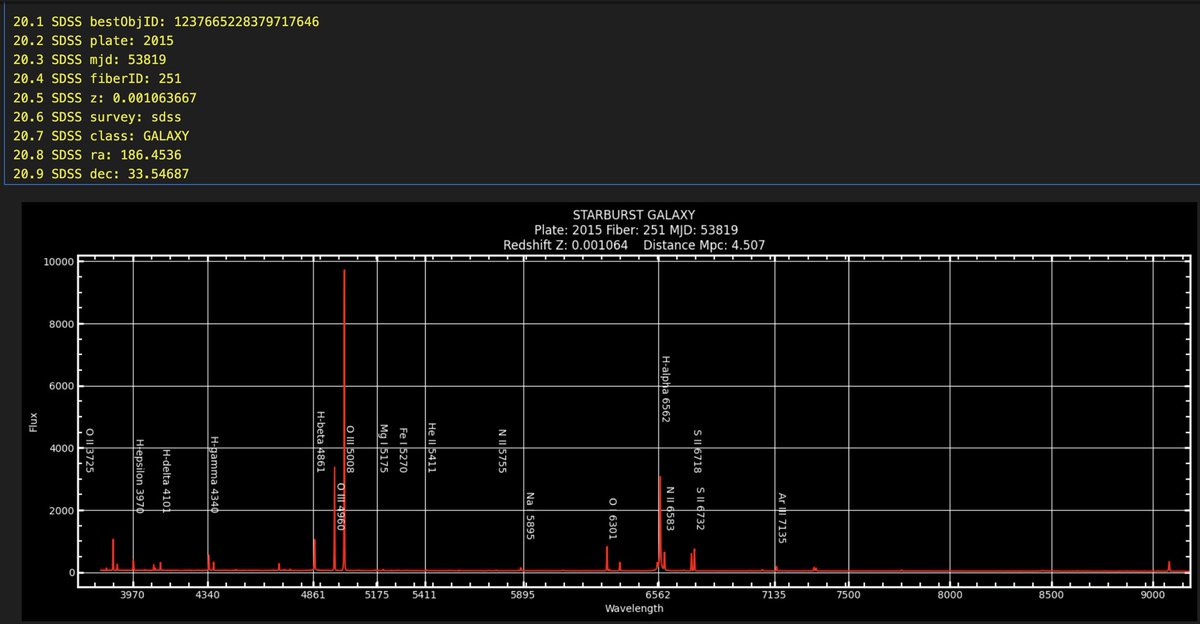Click the 7135 wavelength tick label
This screenshot has width=1200, height=624.
tap(775, 595)
